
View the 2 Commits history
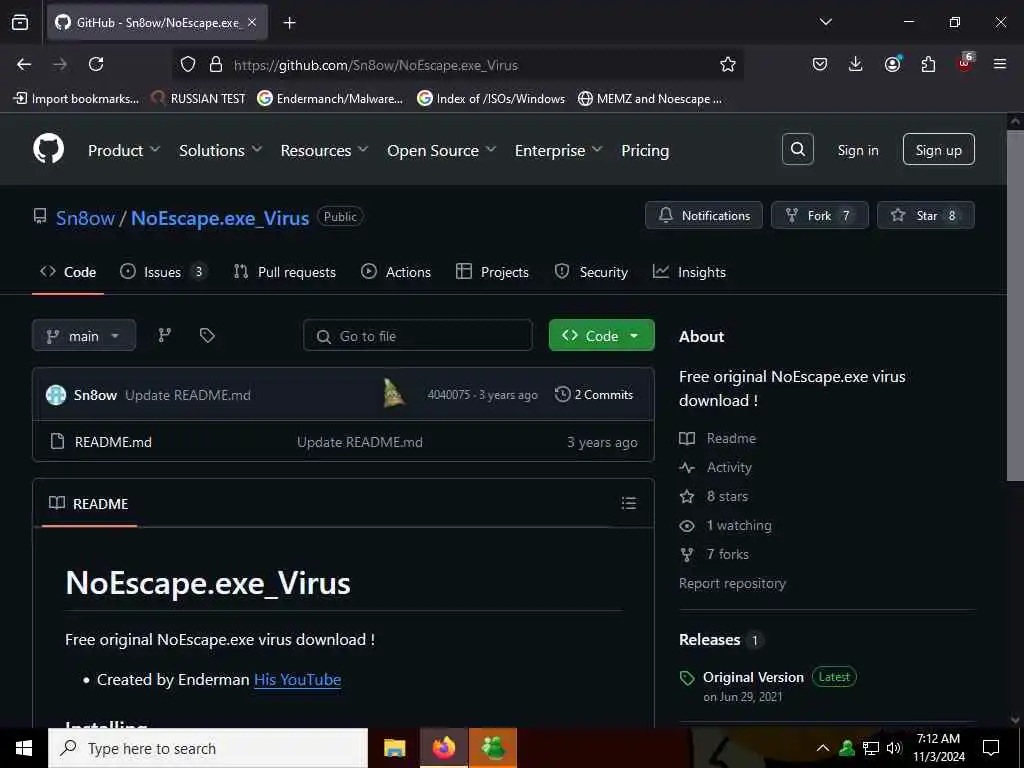pos(594,394)
